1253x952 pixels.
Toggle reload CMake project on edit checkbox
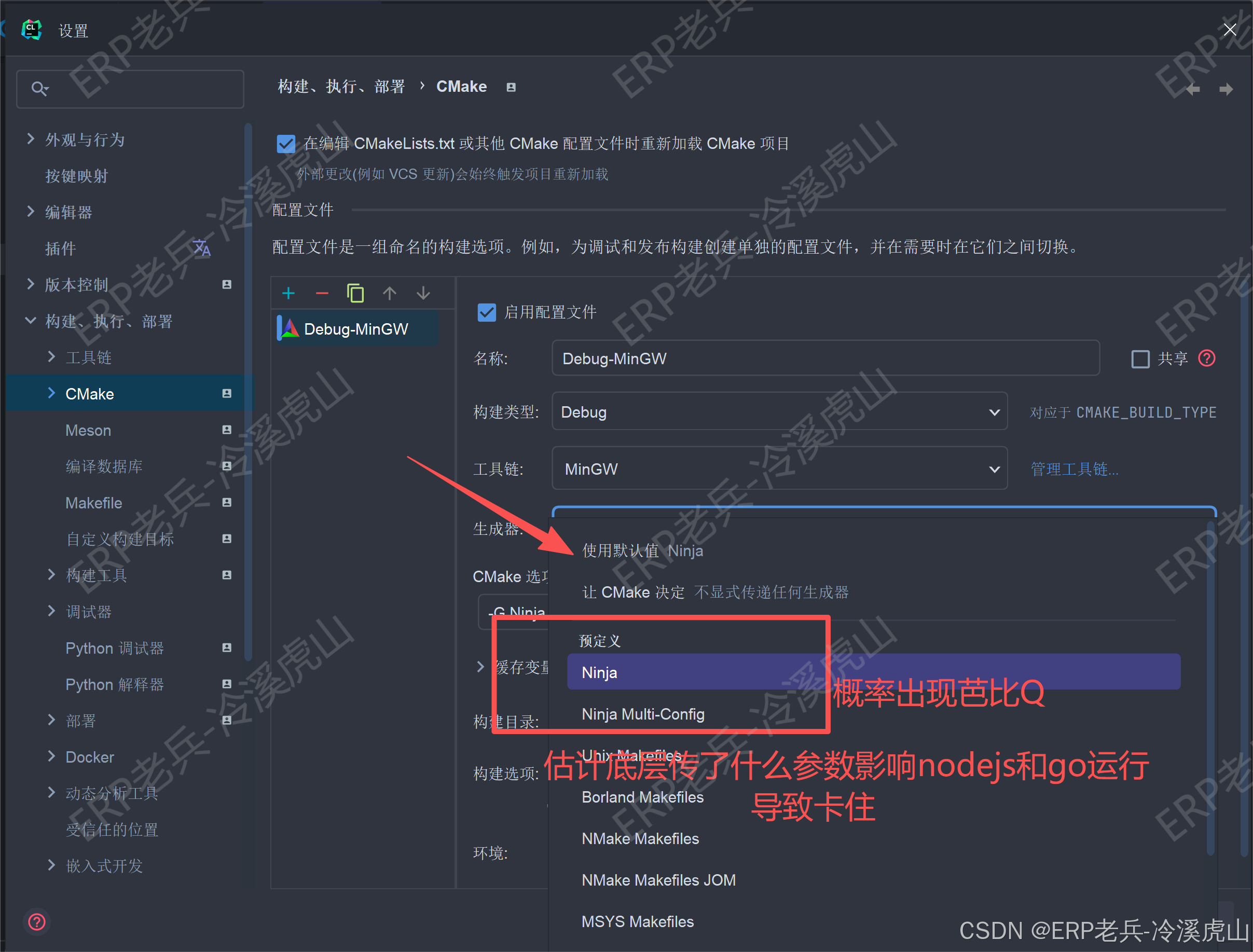click(286, 144)
